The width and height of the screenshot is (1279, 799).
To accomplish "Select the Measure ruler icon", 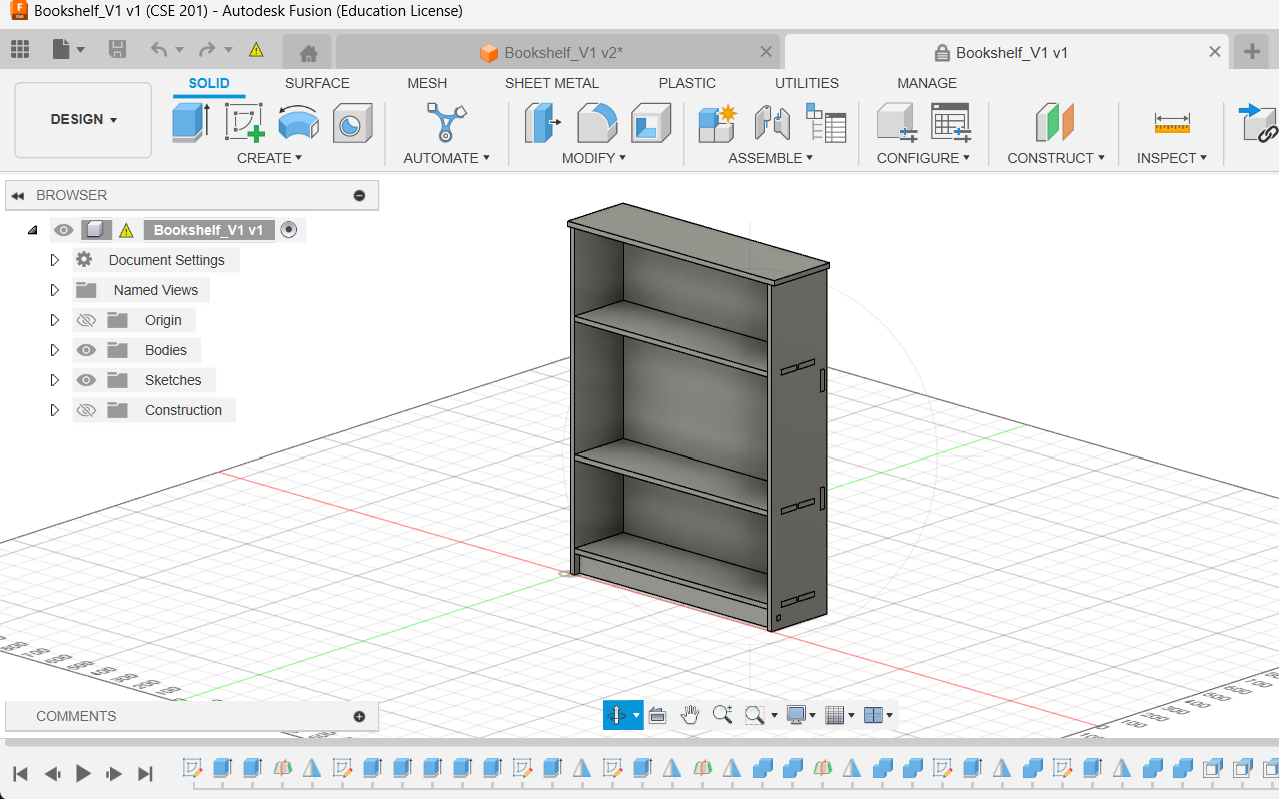I will [x=1172, y=123].
